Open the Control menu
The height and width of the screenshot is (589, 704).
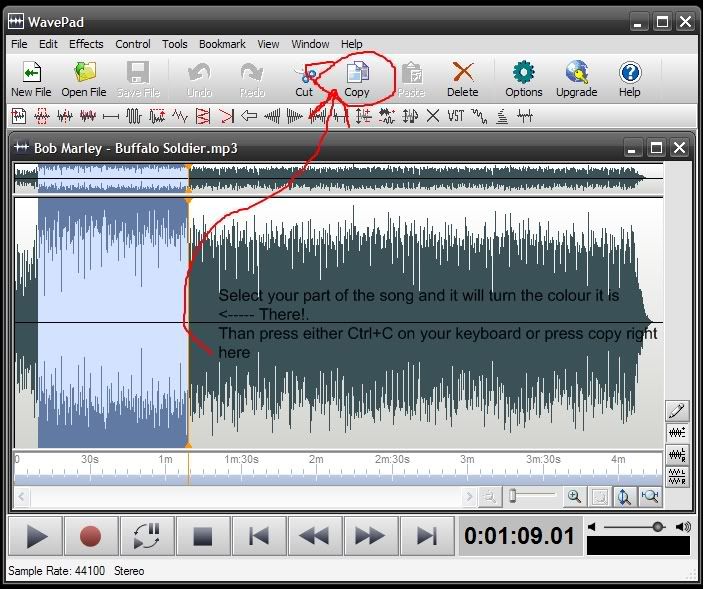point(133,44)
